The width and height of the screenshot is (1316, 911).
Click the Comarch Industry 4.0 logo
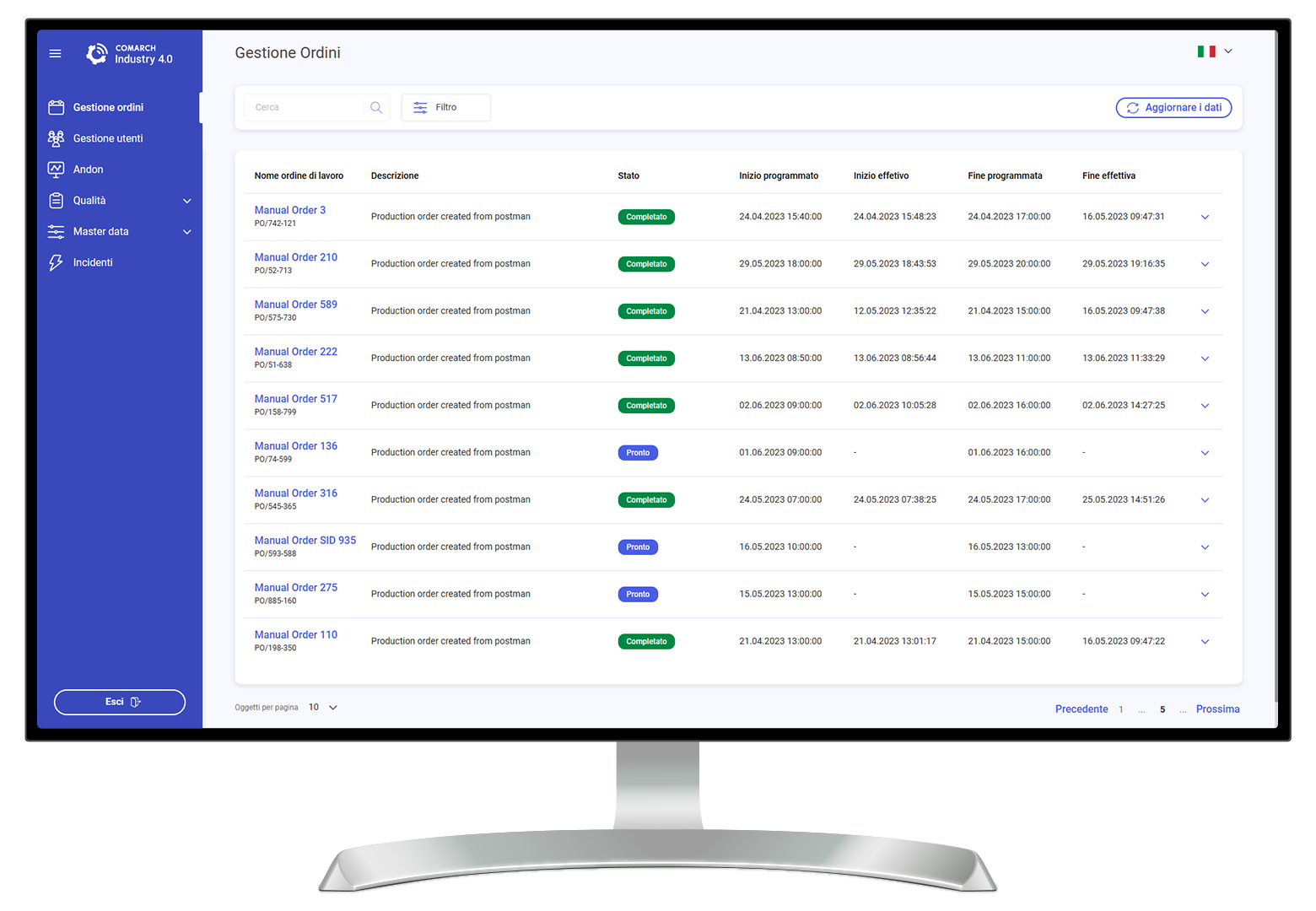[x=129, y=54]
